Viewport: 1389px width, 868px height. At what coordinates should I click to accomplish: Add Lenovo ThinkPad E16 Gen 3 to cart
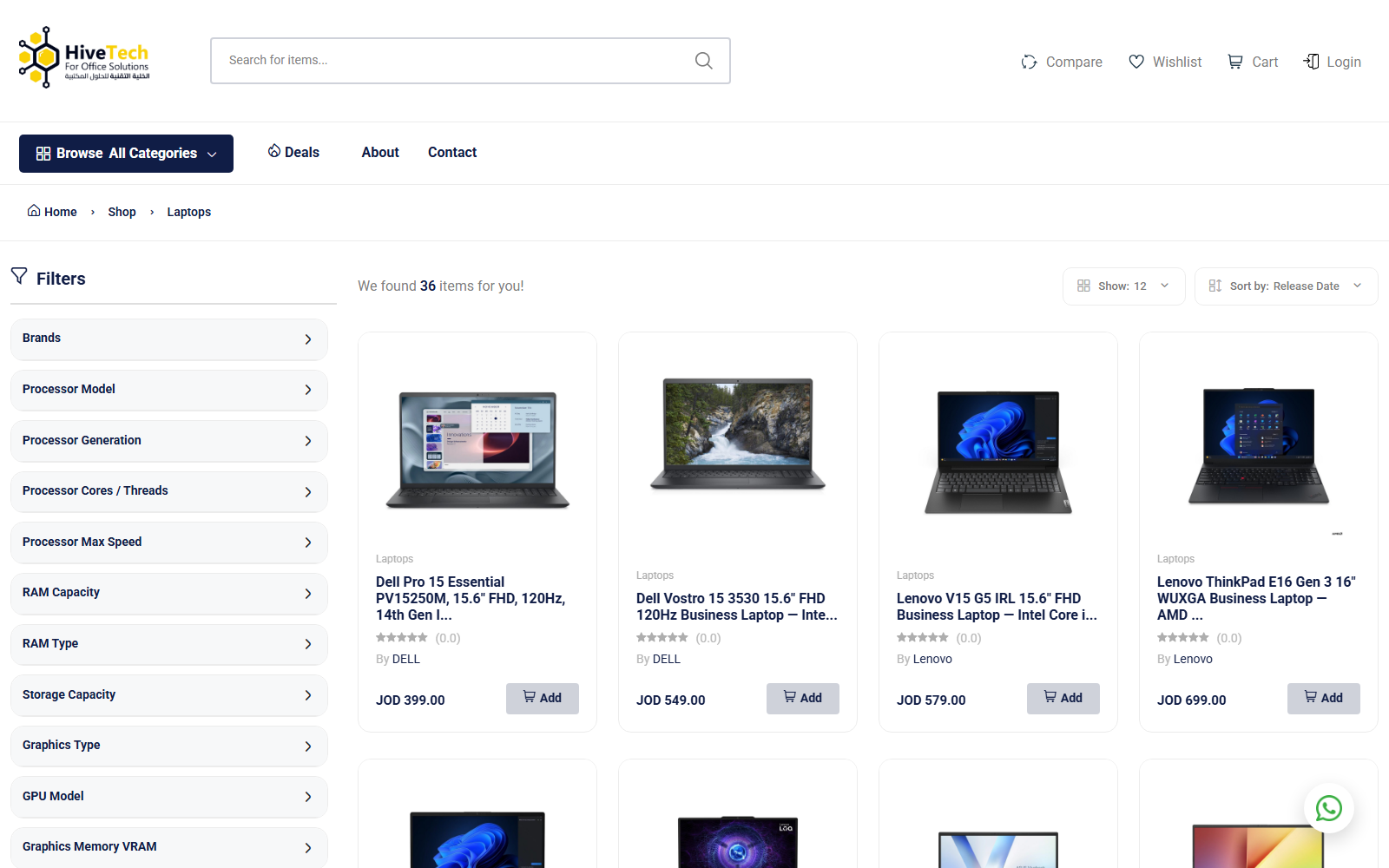(1324, 699)
